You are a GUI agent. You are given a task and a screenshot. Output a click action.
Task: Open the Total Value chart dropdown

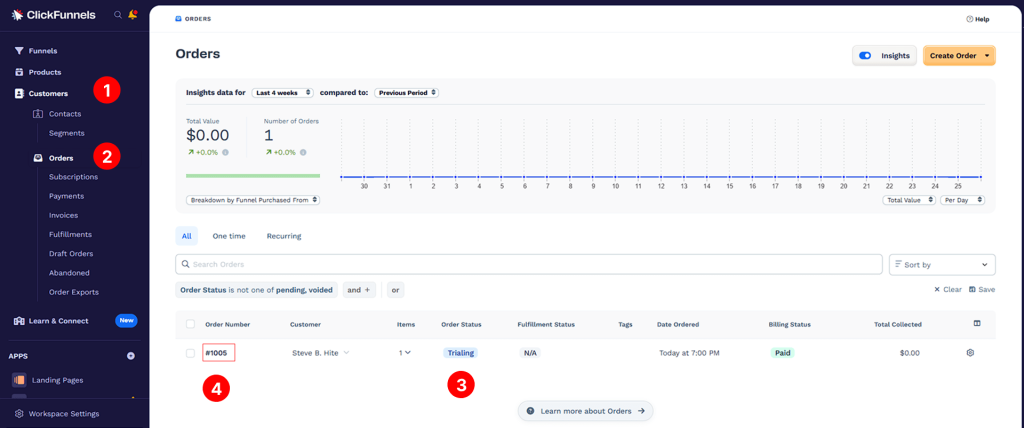[x=909, y=200]
